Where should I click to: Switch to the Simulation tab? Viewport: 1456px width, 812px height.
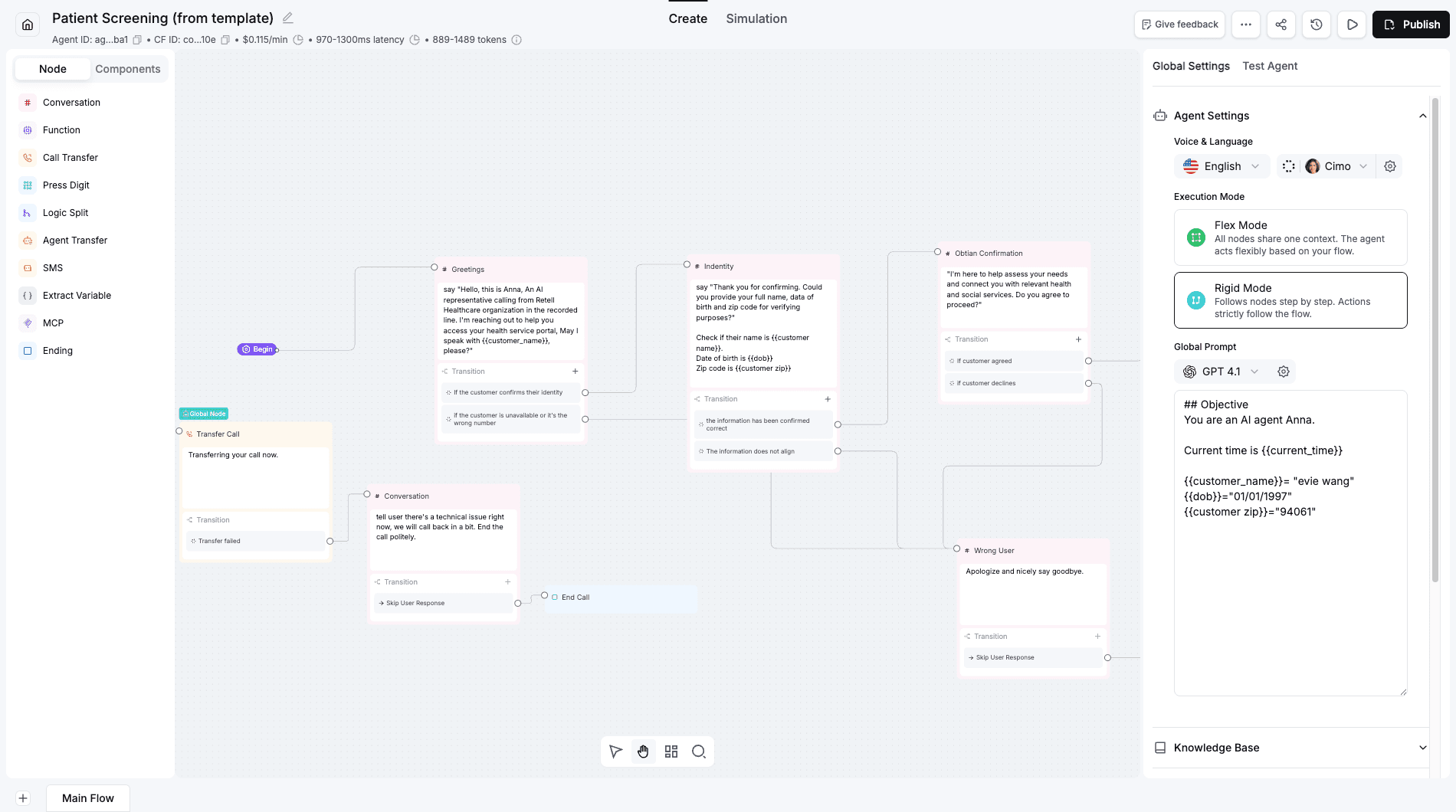coord(756,18)
